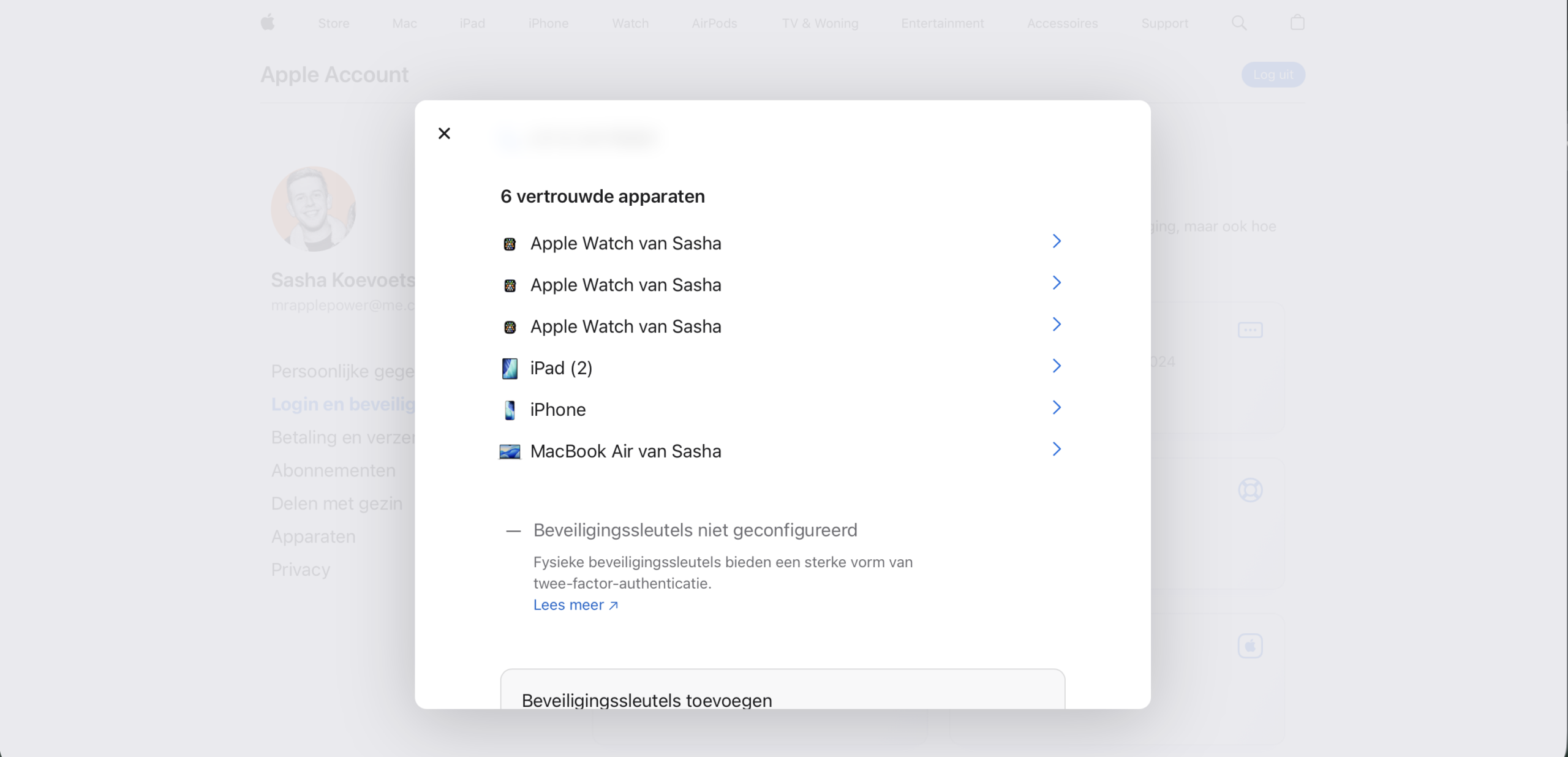Close the trusted devices dialog
The image size is (1568, 757).
coord(444,134)
